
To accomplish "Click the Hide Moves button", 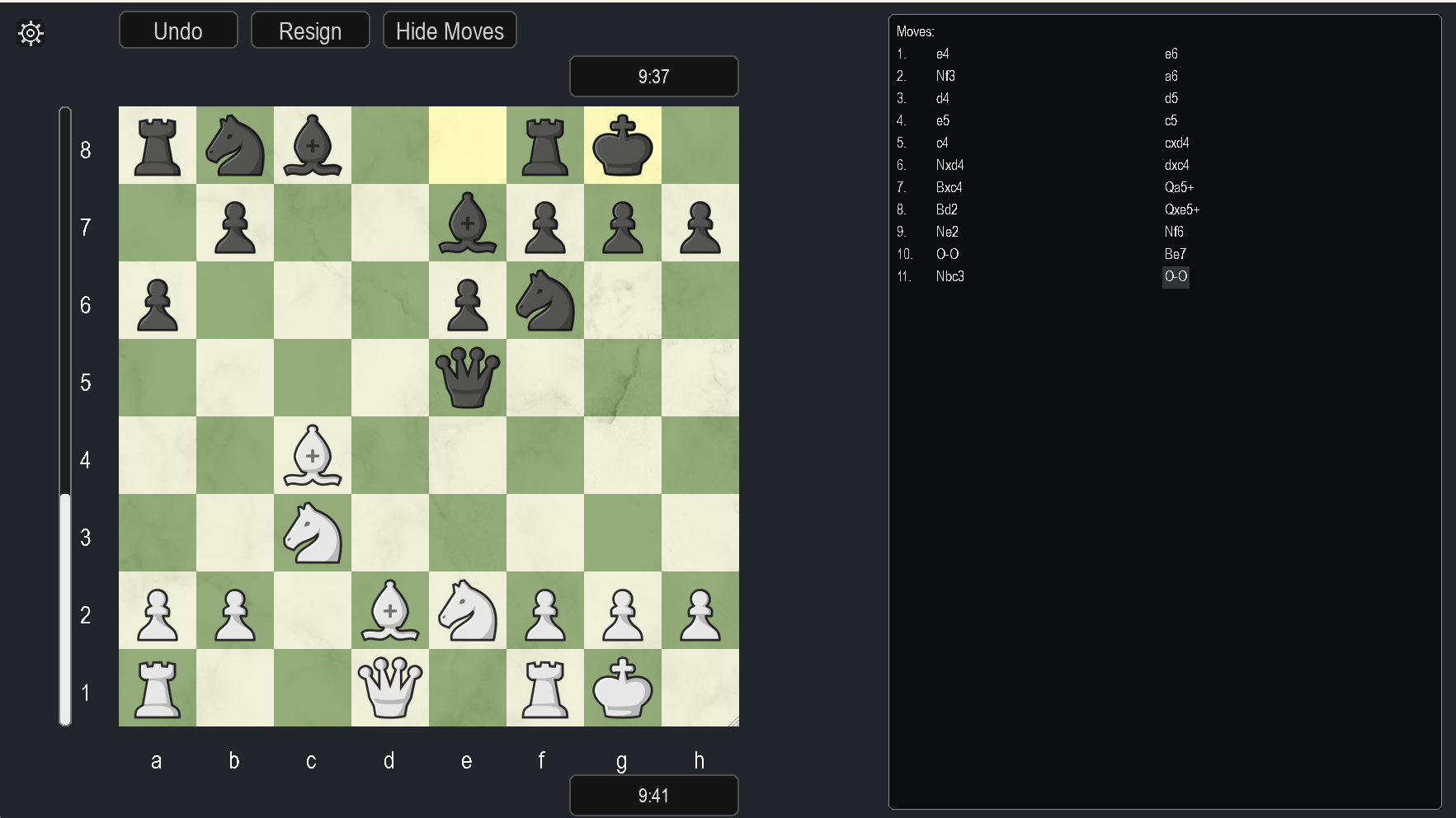I will [x=450, y=31].
